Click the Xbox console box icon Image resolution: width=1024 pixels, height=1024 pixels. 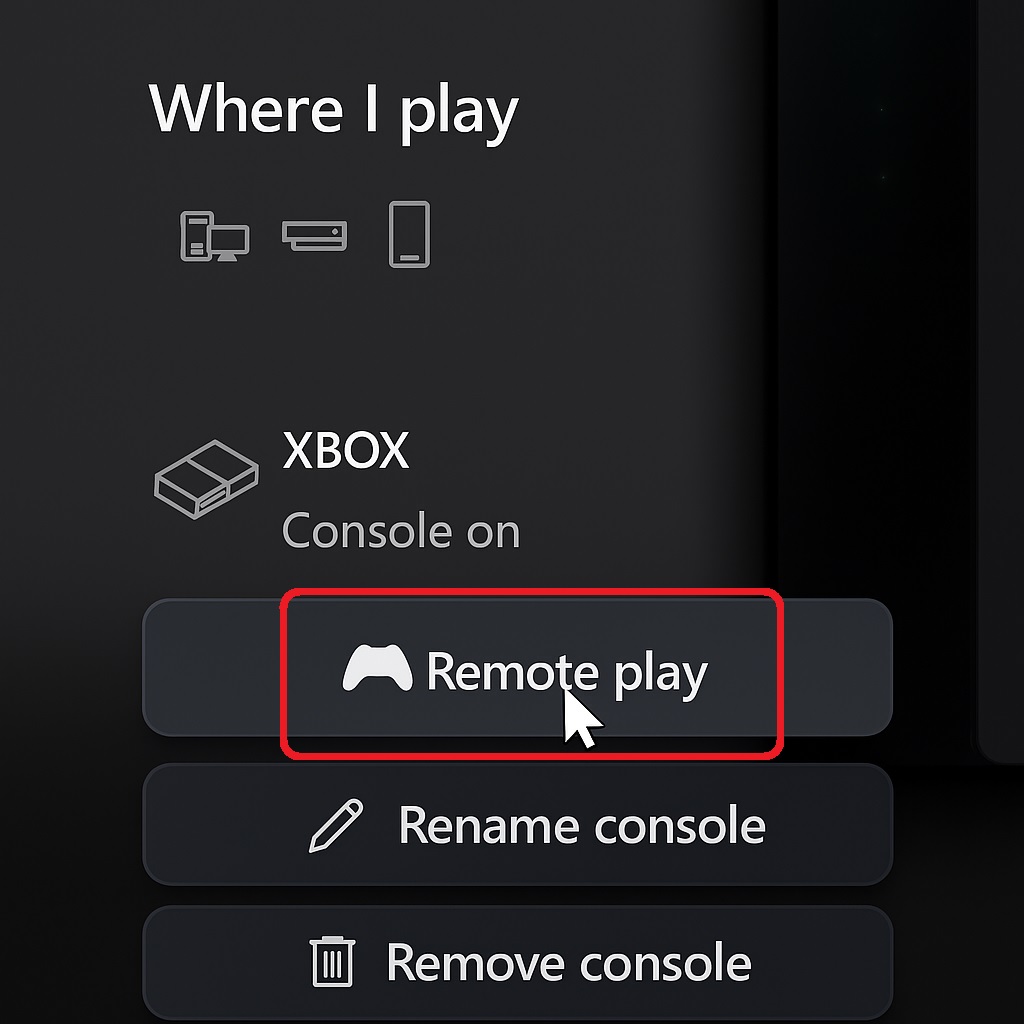[x=206, y=480]
